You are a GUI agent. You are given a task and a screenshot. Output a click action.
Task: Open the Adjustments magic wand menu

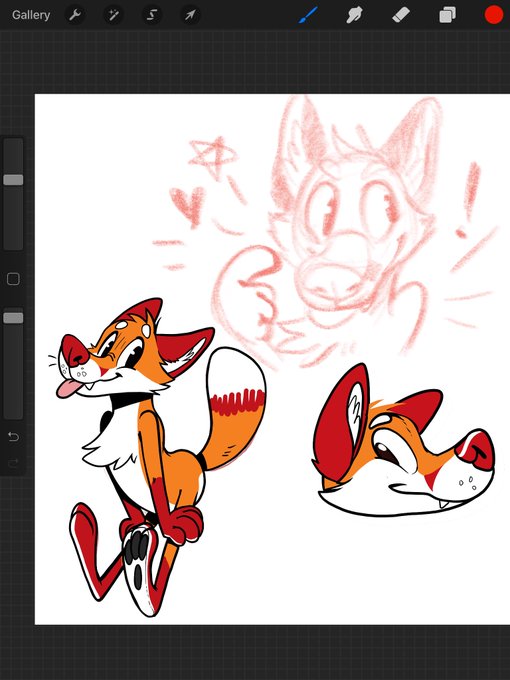pos(113,16)
